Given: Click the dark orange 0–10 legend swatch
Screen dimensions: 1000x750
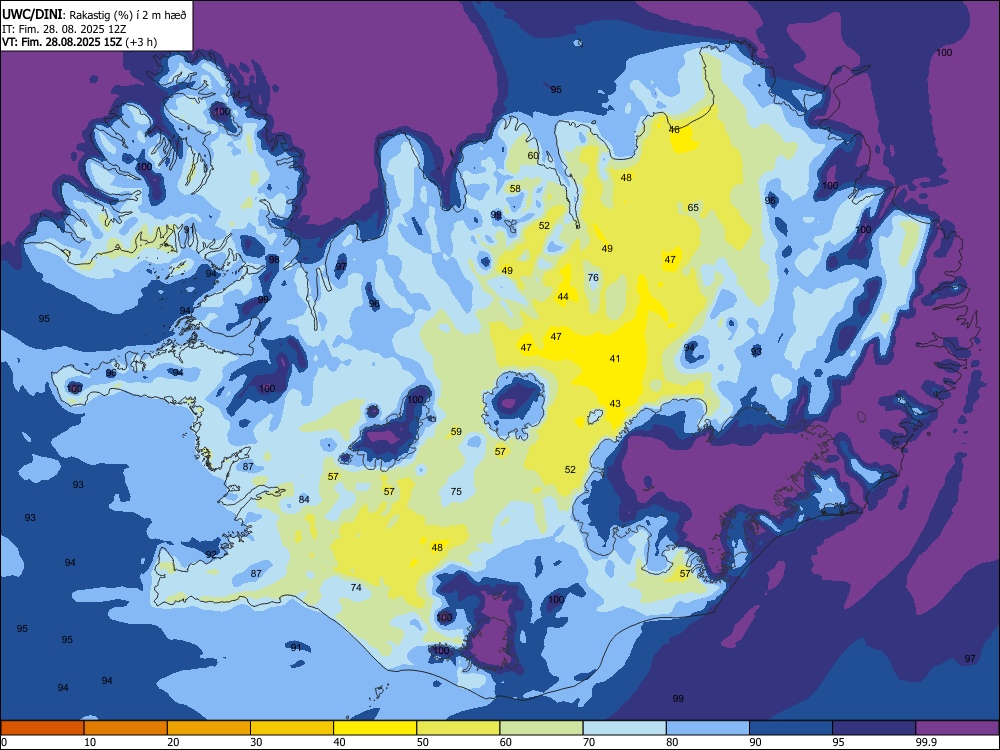Looking at the screenshot, I should 43,728.
